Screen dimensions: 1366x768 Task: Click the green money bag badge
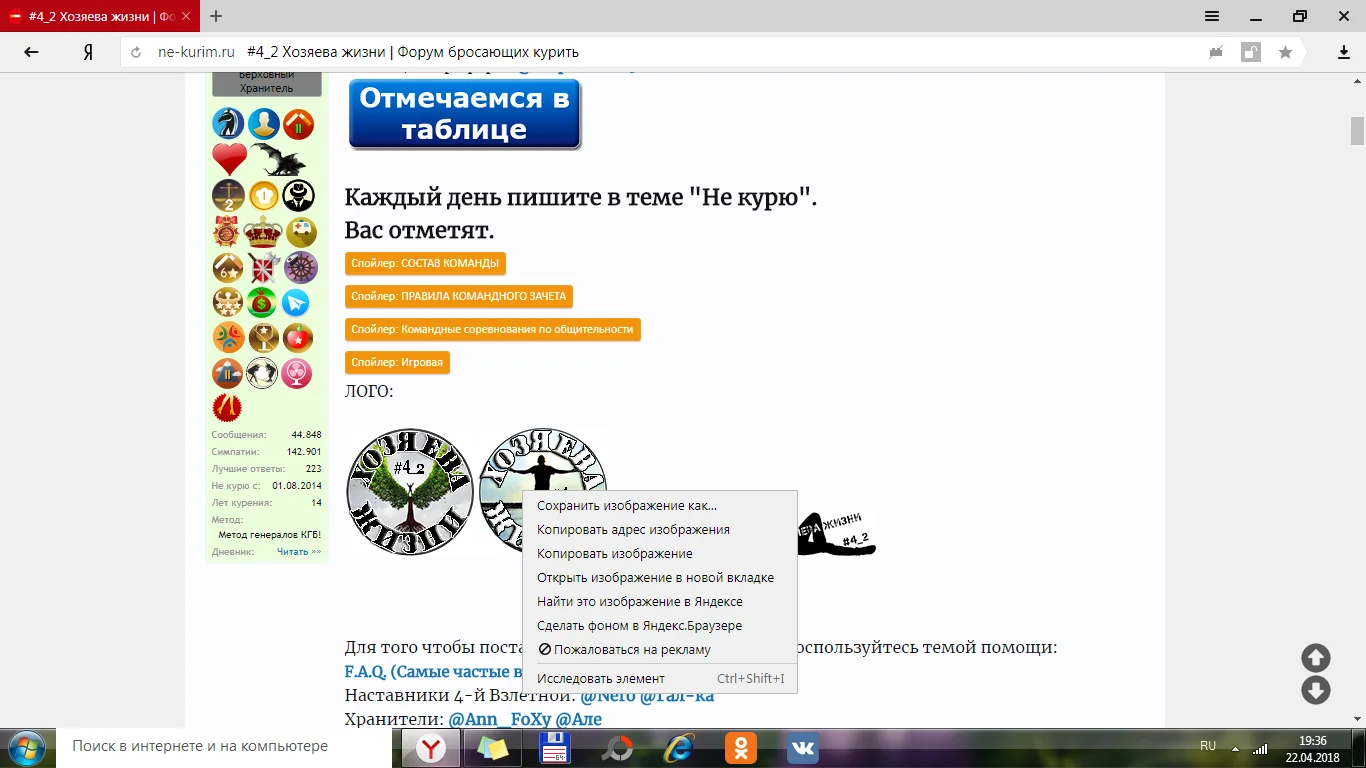262,302
